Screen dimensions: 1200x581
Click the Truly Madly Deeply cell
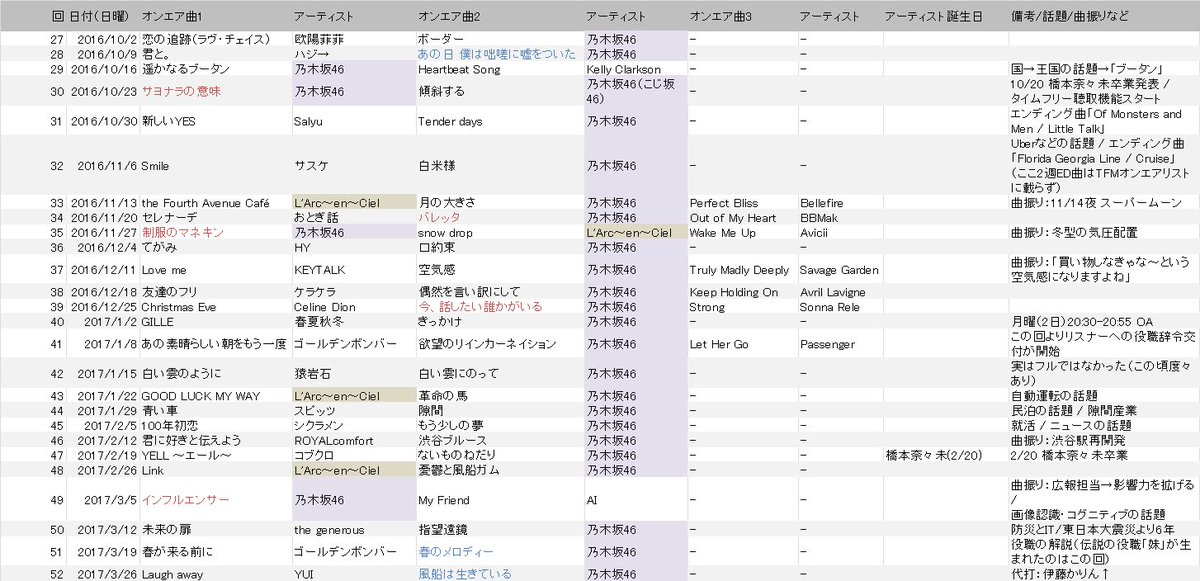click(740, 270)
